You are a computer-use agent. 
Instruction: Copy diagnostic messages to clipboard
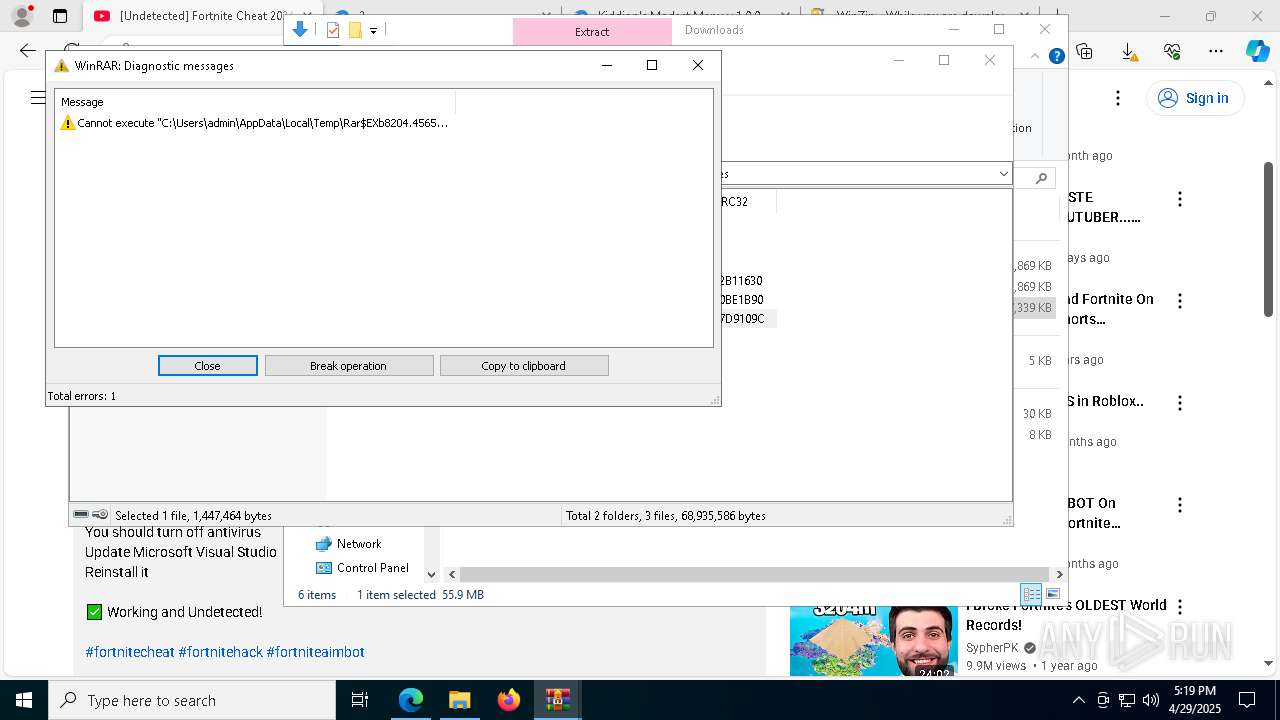(x=524, y=366)
